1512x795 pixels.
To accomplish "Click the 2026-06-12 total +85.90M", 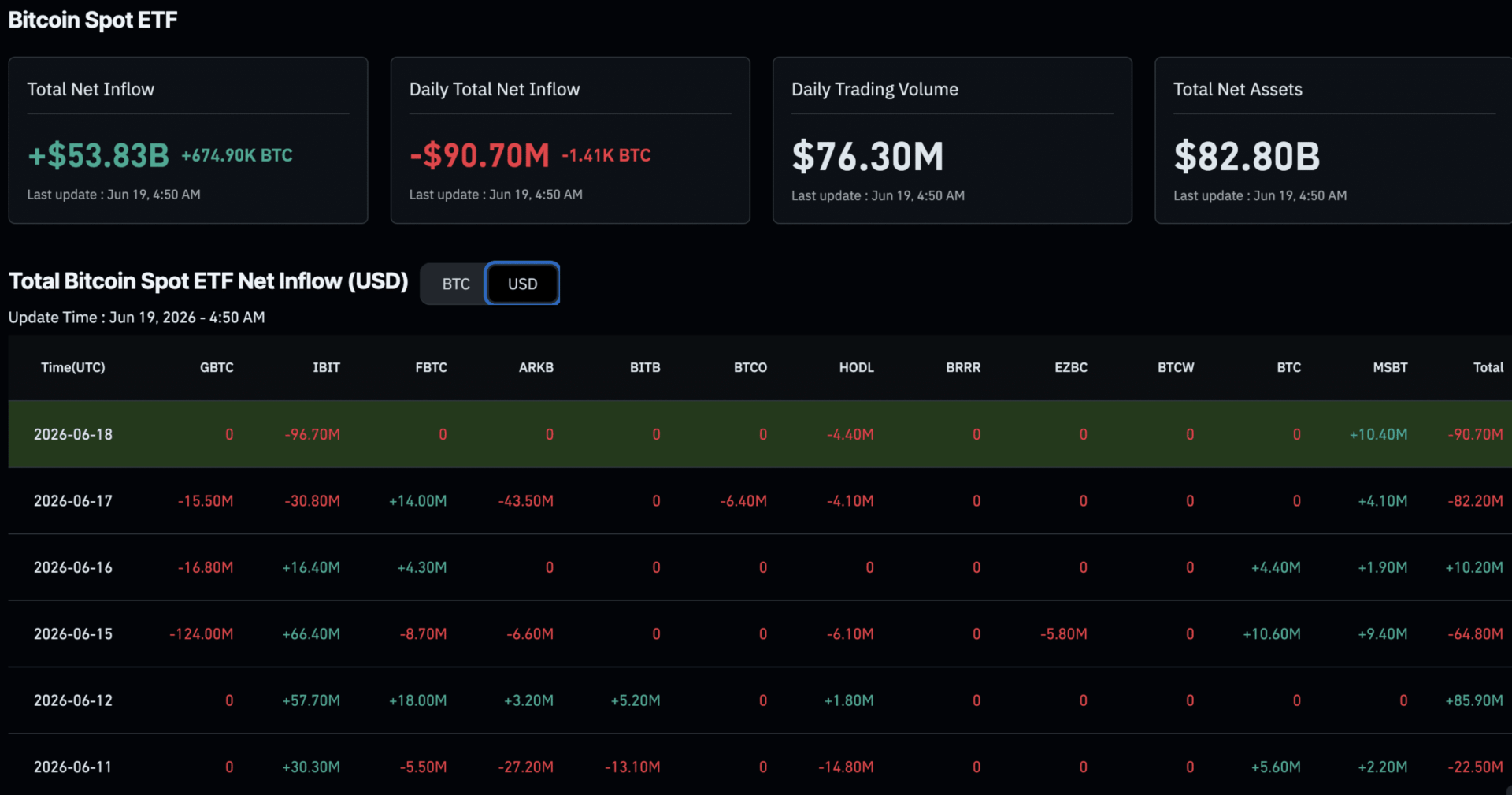I will (x=1474, y=700).
